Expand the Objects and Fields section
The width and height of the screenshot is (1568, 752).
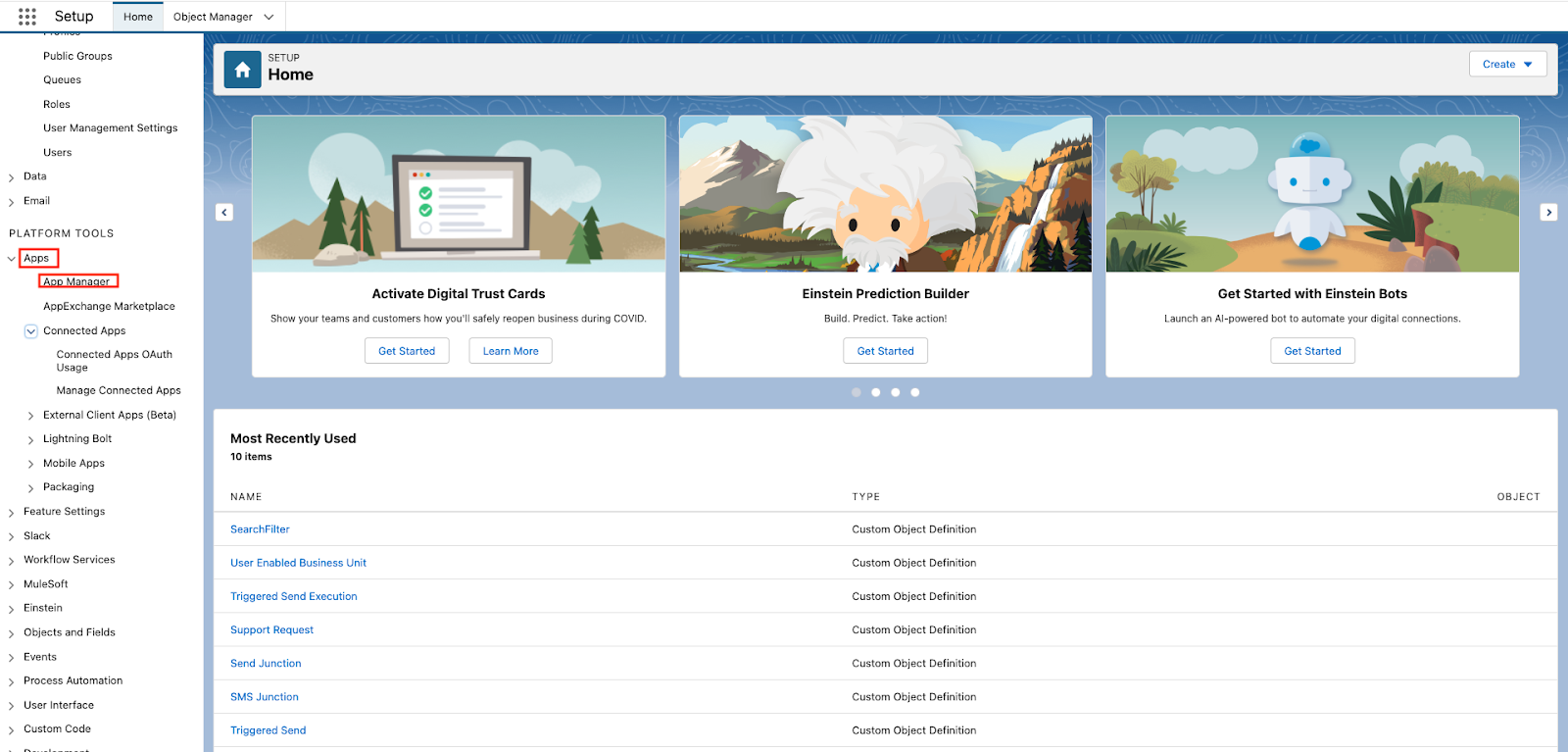point(12,632)
